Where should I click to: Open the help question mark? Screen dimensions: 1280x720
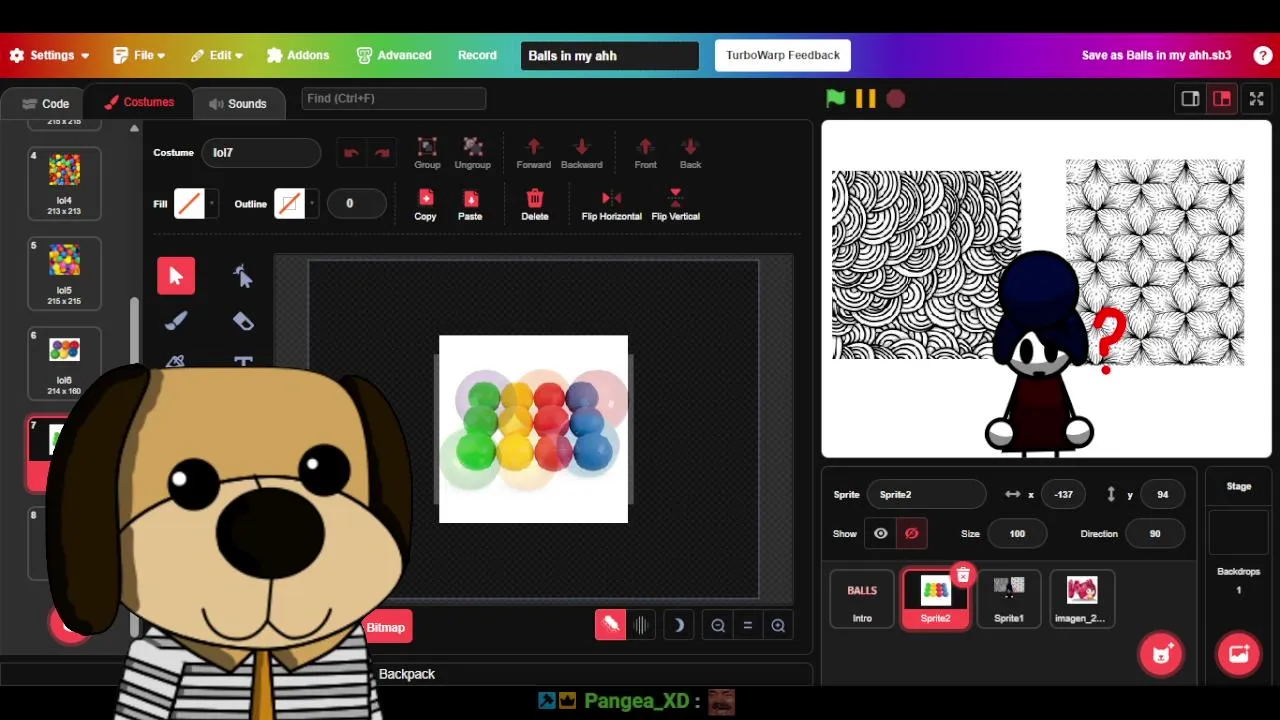point(1263,55)
